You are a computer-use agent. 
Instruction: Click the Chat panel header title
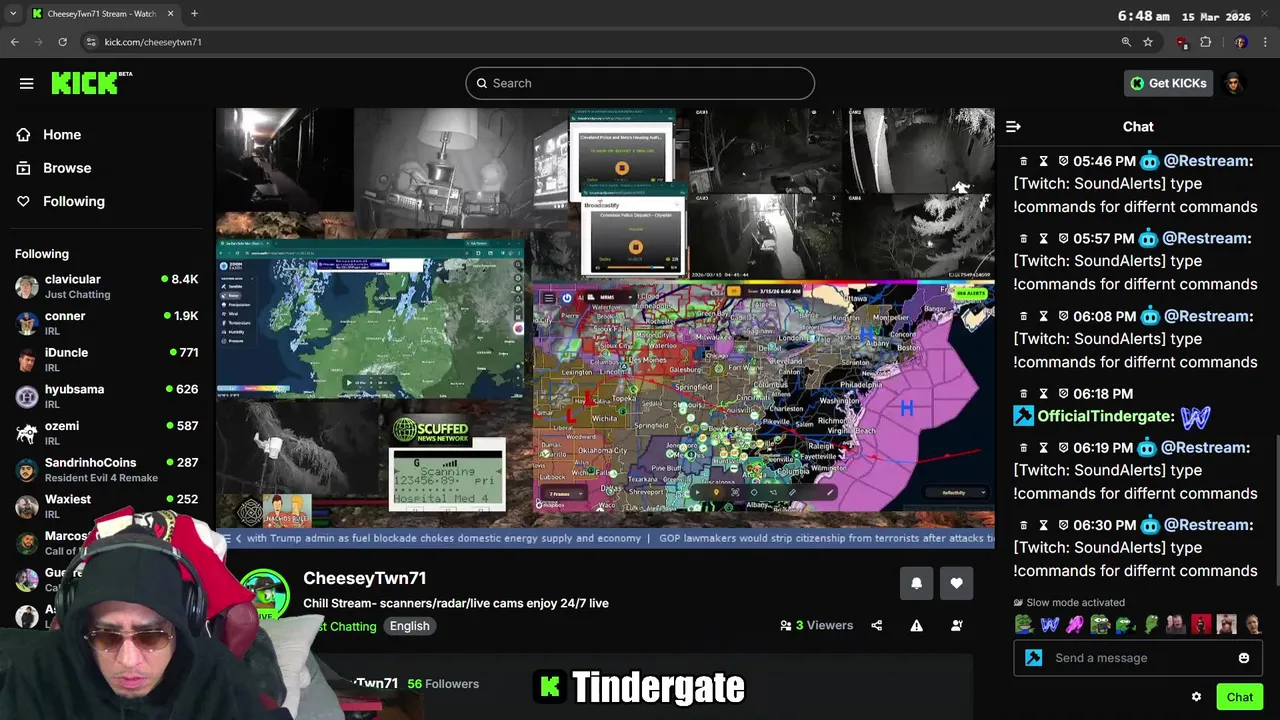(1138, 127)
